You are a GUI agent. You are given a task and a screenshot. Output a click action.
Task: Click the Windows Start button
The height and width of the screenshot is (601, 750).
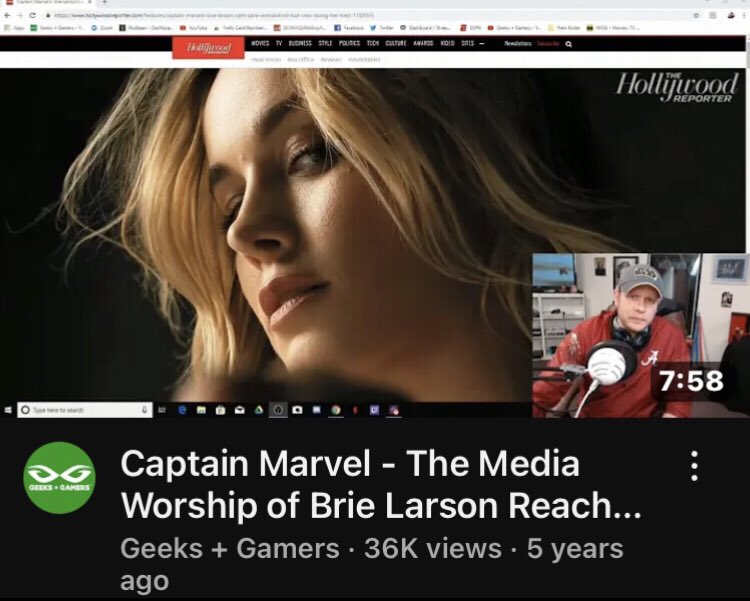pos(8,410)
